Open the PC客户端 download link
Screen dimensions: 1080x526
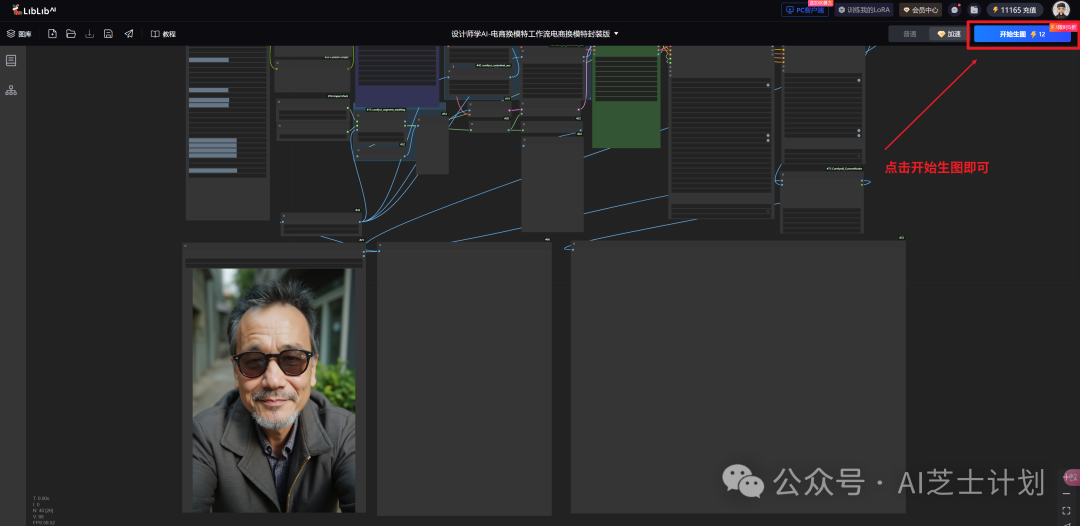804,10
